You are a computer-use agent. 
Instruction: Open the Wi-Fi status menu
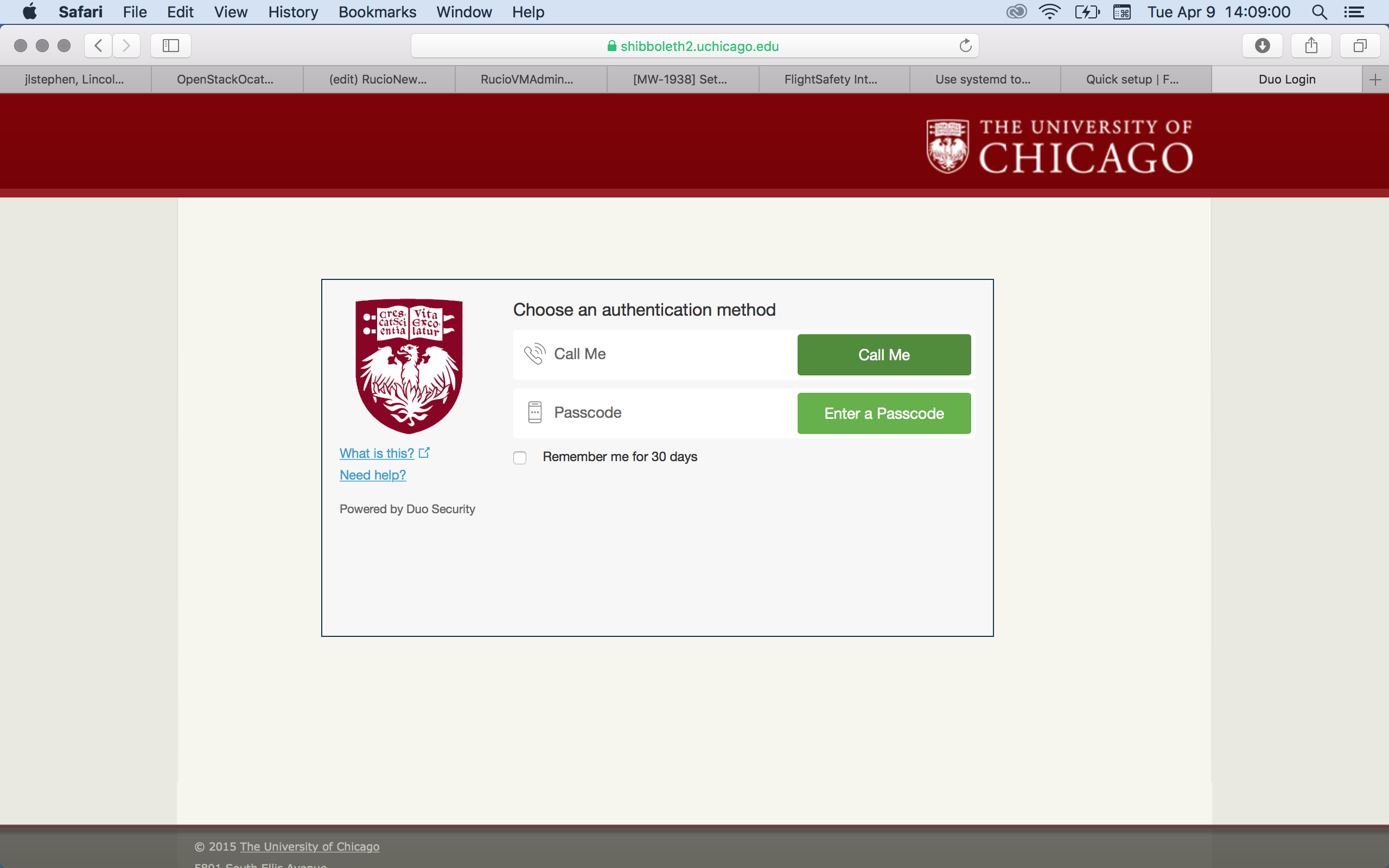(x=1049, y=12)
